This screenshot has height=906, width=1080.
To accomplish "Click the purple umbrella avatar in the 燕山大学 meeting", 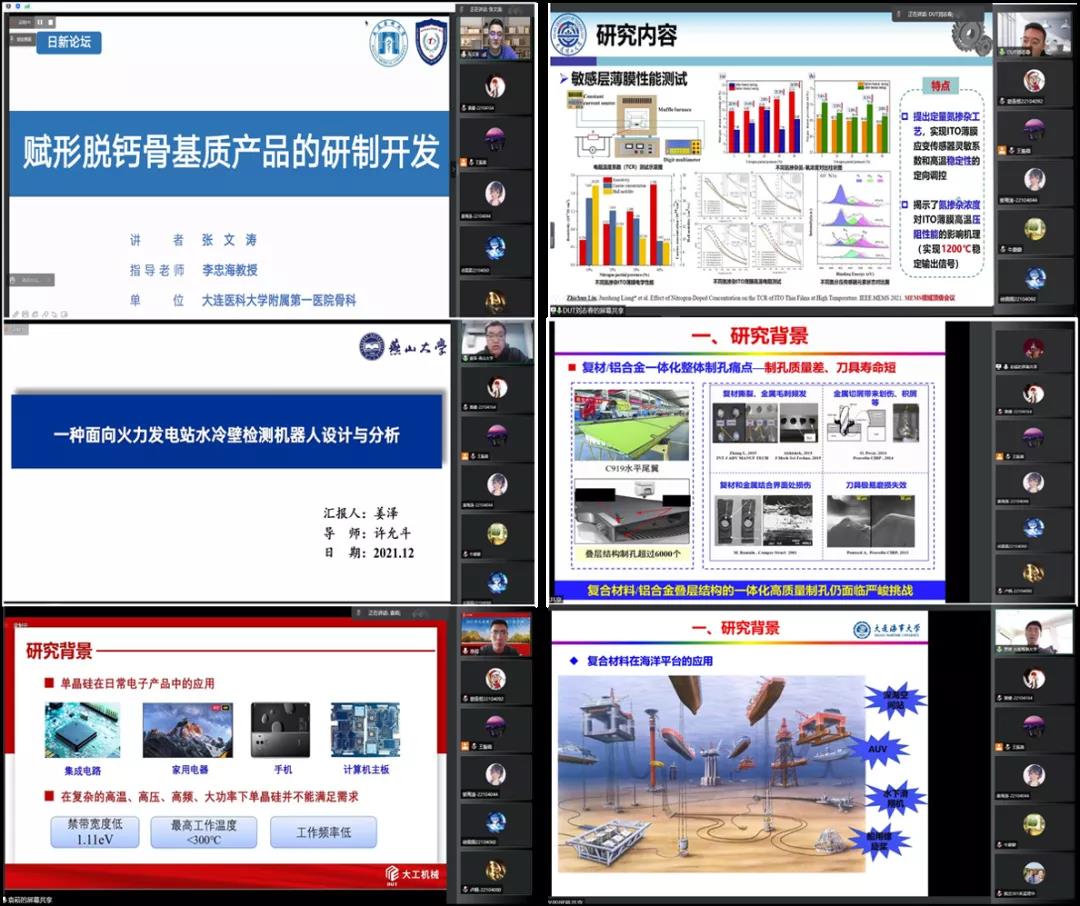I will (x=497, y=435).
